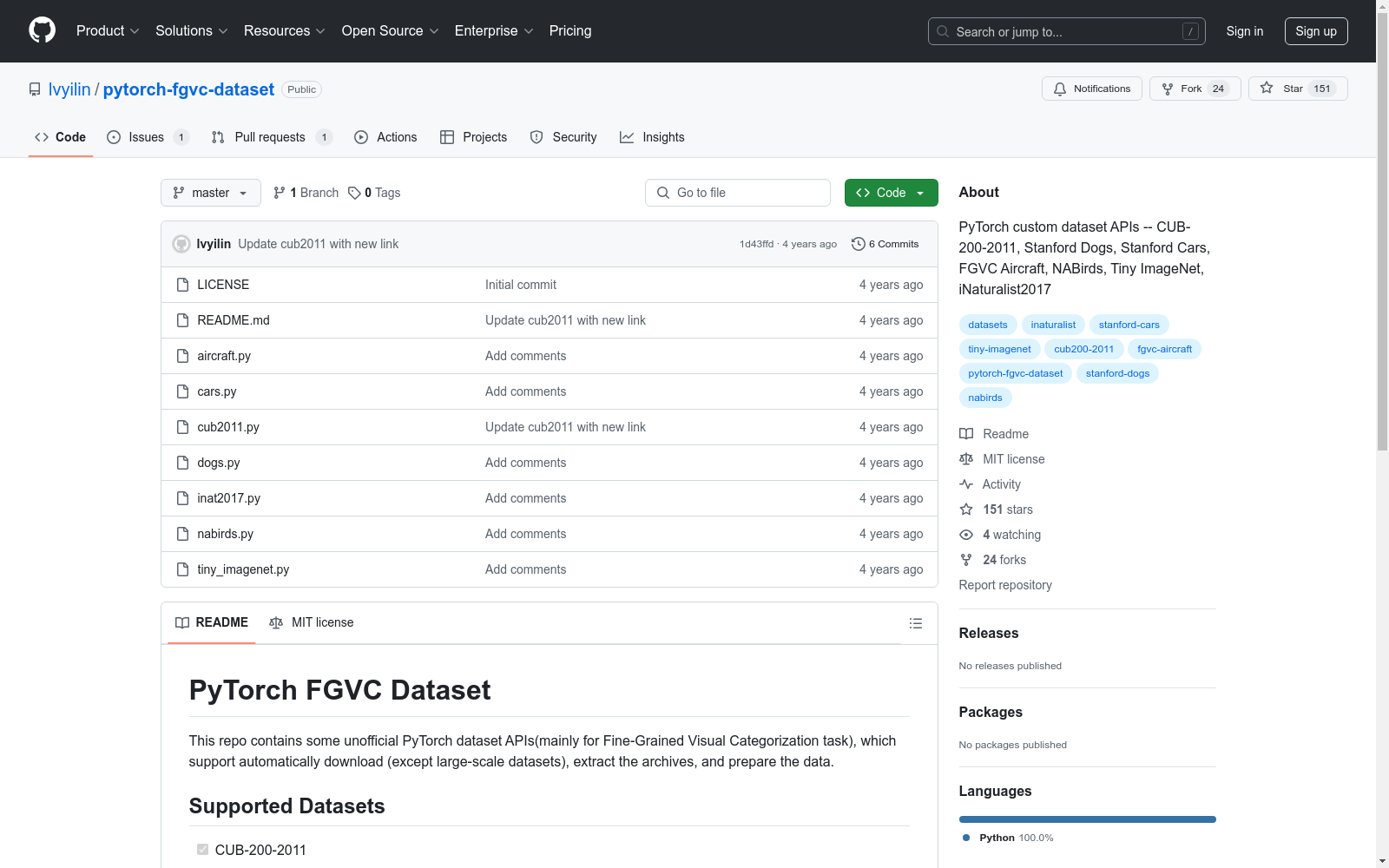Image resolution: width=1389 pixels, height=868 pixels.
Task: View the 1 Branch page
Action: click(306, 193)
